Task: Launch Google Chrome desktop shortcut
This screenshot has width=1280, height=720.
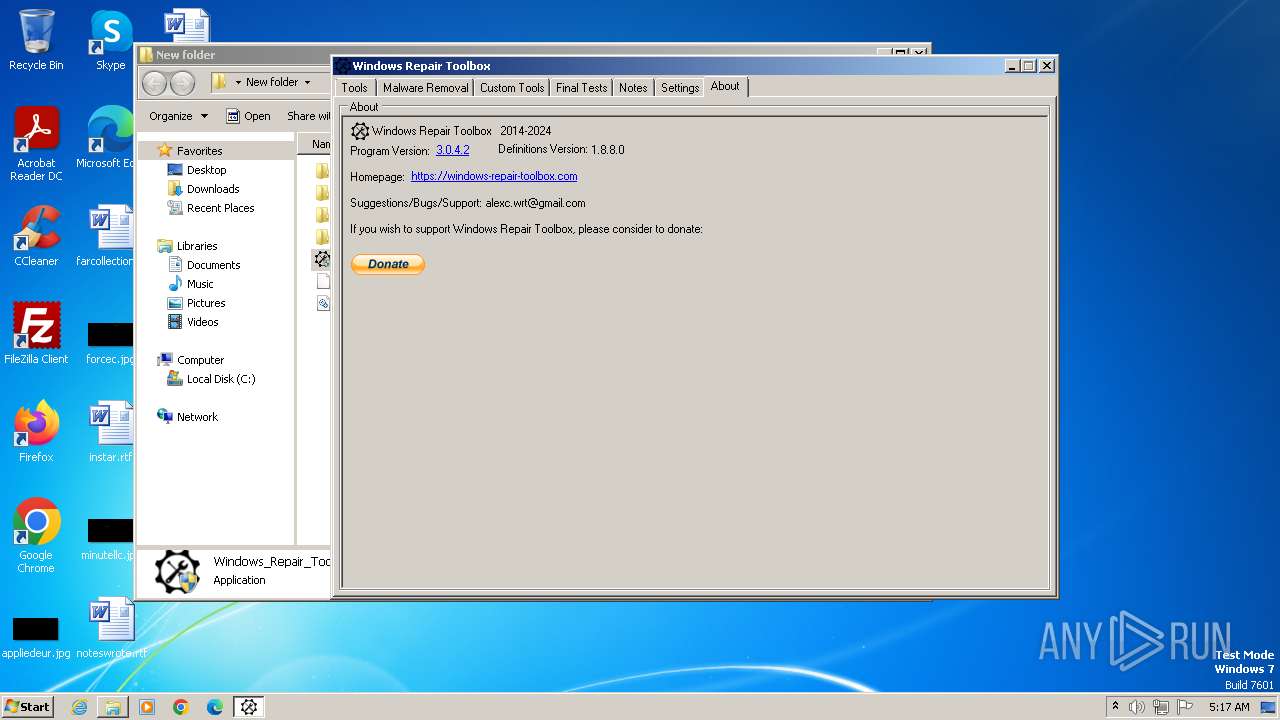Action: 36,536
